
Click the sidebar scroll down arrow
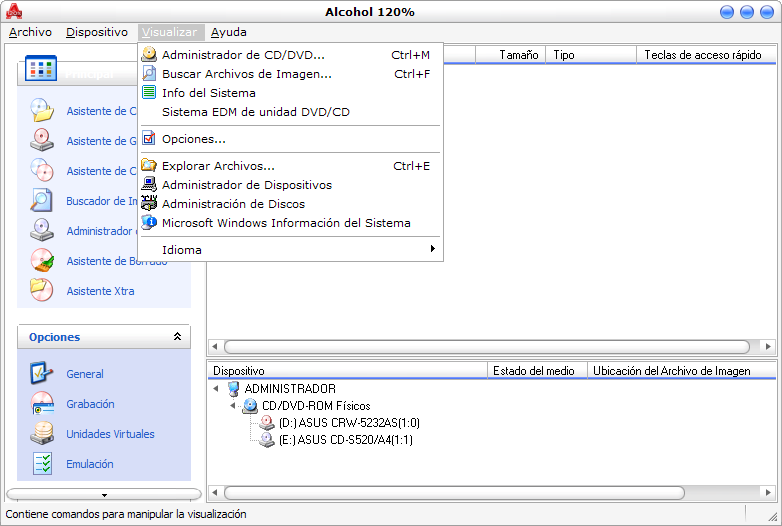pos(104,494)
